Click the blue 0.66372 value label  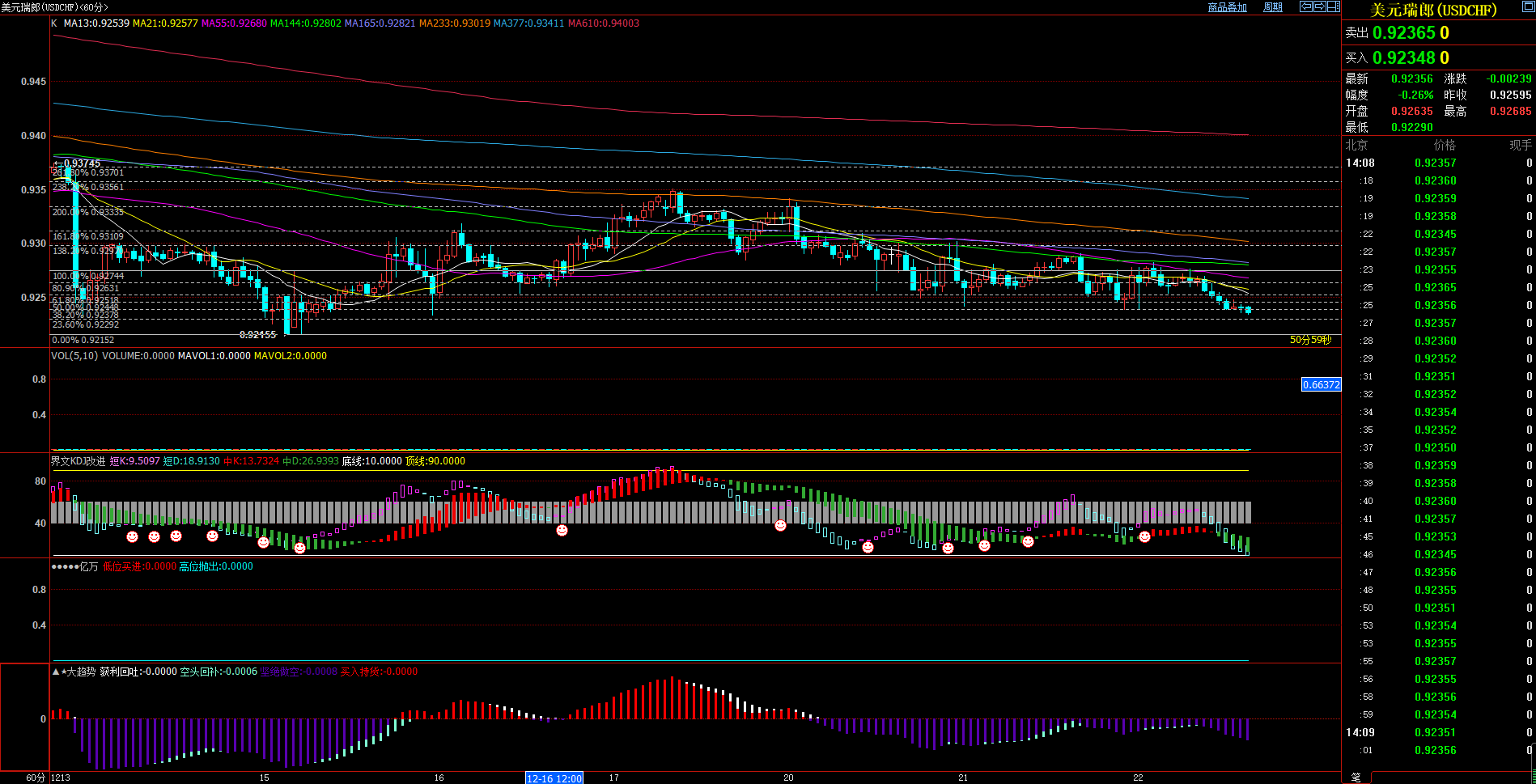pyautogui.click(x=1321, y=384)
